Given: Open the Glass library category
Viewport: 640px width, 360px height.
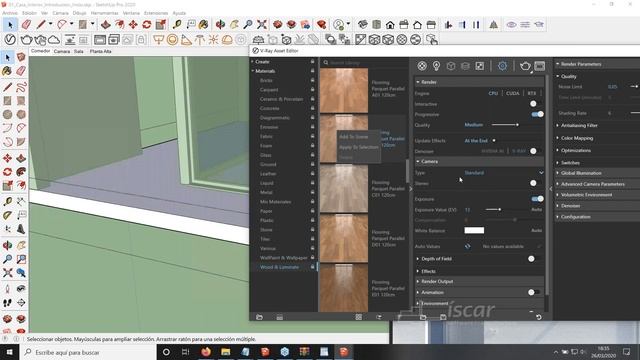Looking at the screenshot, I should pyautogui.click(x=266, y=155).
